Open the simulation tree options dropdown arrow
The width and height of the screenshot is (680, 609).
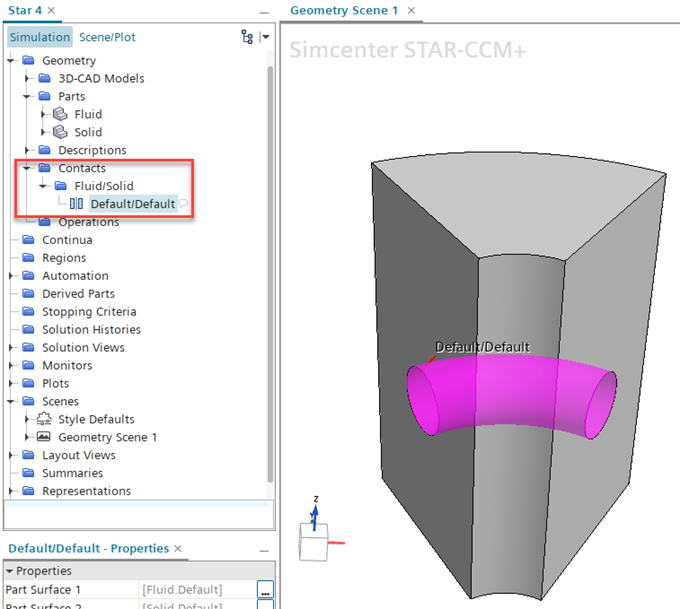point(264,37)
